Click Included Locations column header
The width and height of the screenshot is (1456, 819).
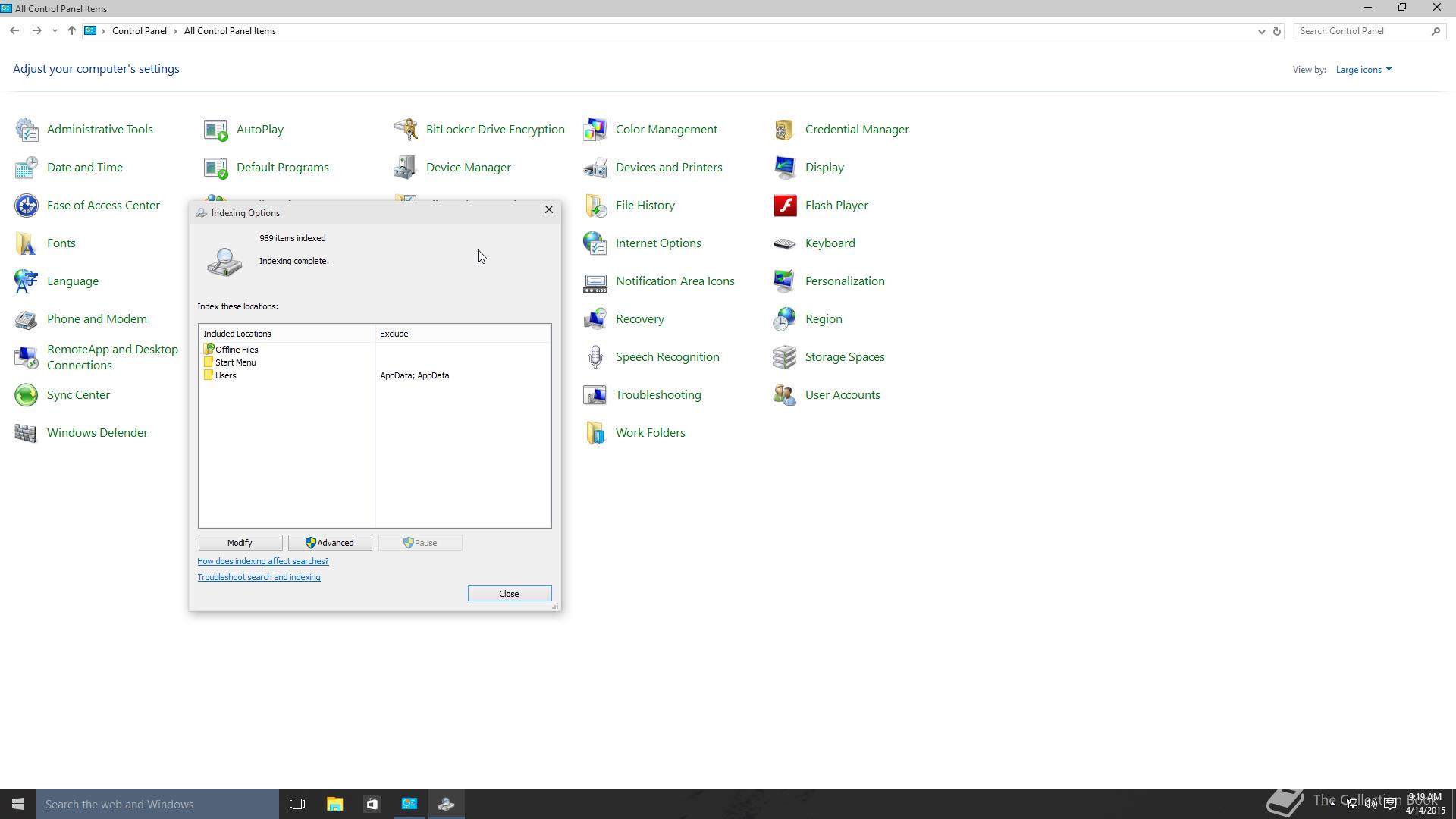(287, 334)
